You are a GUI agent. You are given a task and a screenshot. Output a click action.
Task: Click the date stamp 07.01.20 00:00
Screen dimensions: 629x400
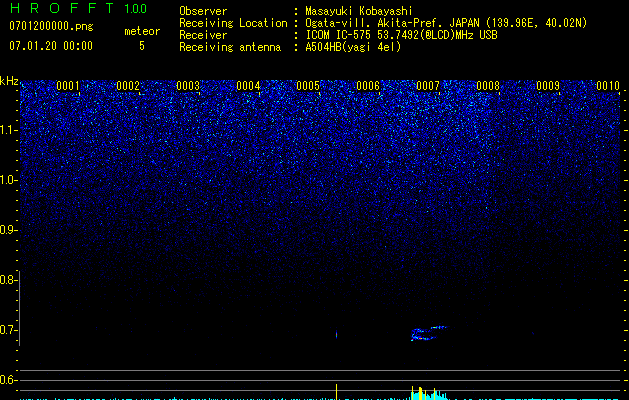click(51, 46)
